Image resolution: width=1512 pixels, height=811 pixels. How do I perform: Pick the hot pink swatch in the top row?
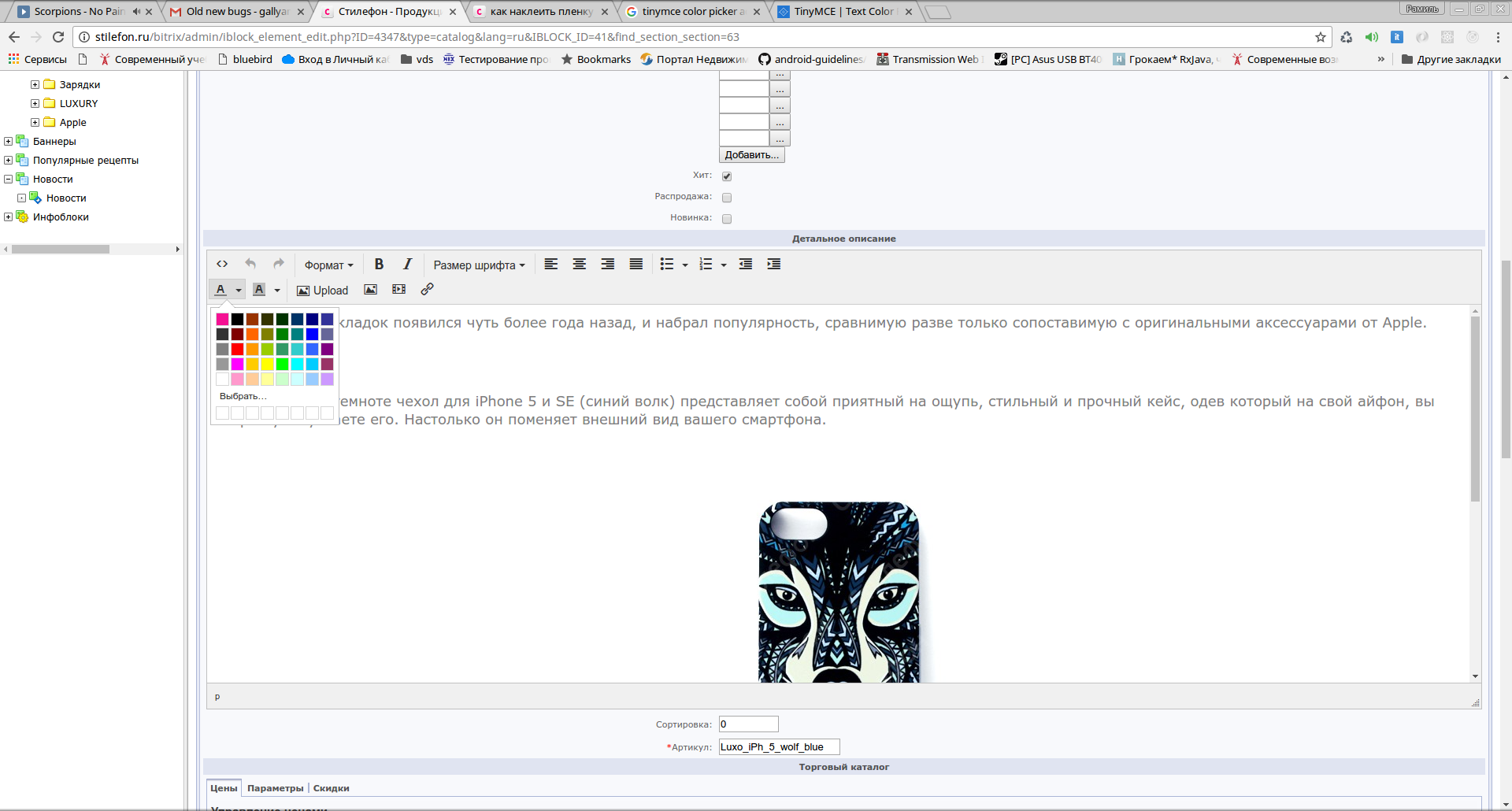(222, 319)
